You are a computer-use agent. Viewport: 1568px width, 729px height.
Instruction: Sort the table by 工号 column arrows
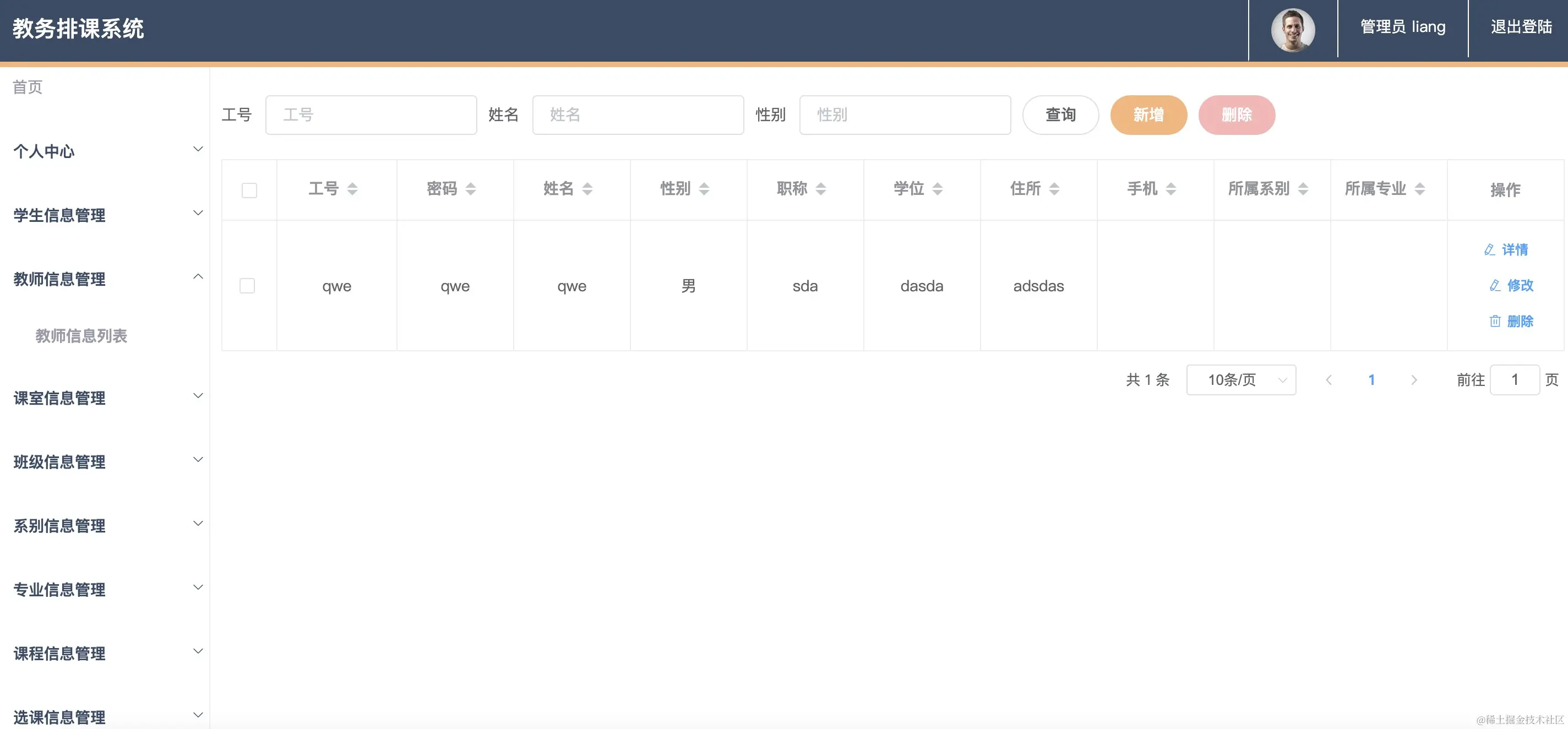coord(352,189)
